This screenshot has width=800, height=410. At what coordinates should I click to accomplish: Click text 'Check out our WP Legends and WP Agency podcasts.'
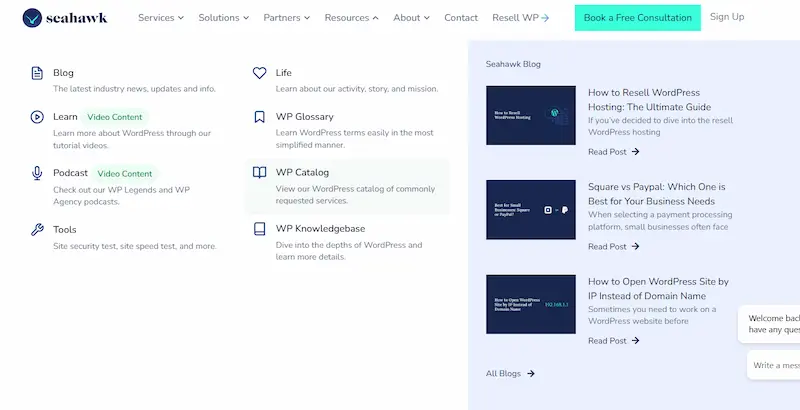[121, 196]
